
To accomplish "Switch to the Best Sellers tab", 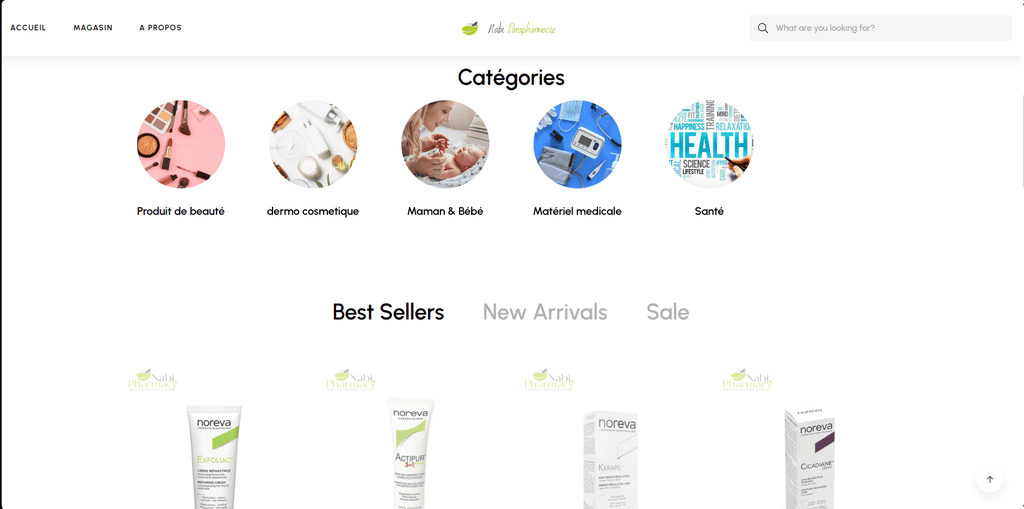I will point(388,312).
